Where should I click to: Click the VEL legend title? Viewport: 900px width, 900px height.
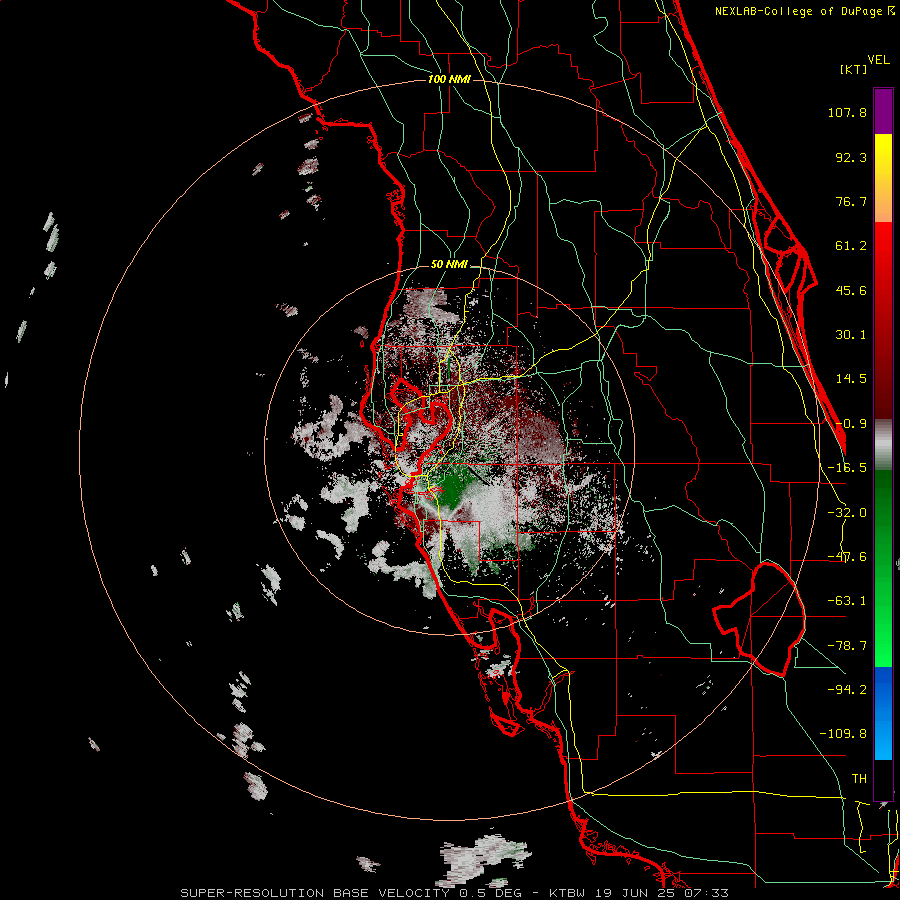(878, 60)
